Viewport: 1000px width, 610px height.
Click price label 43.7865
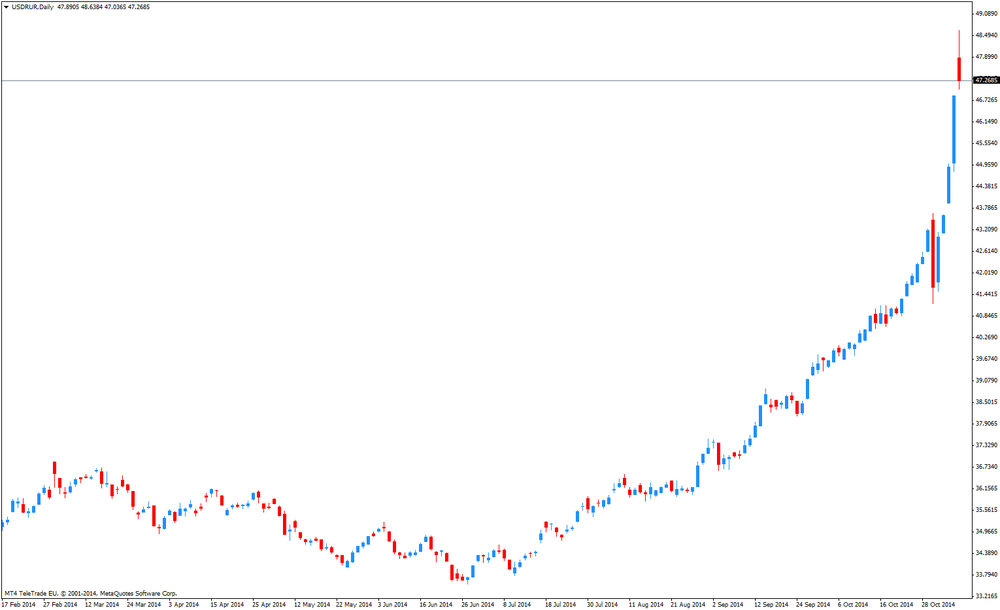986,207
